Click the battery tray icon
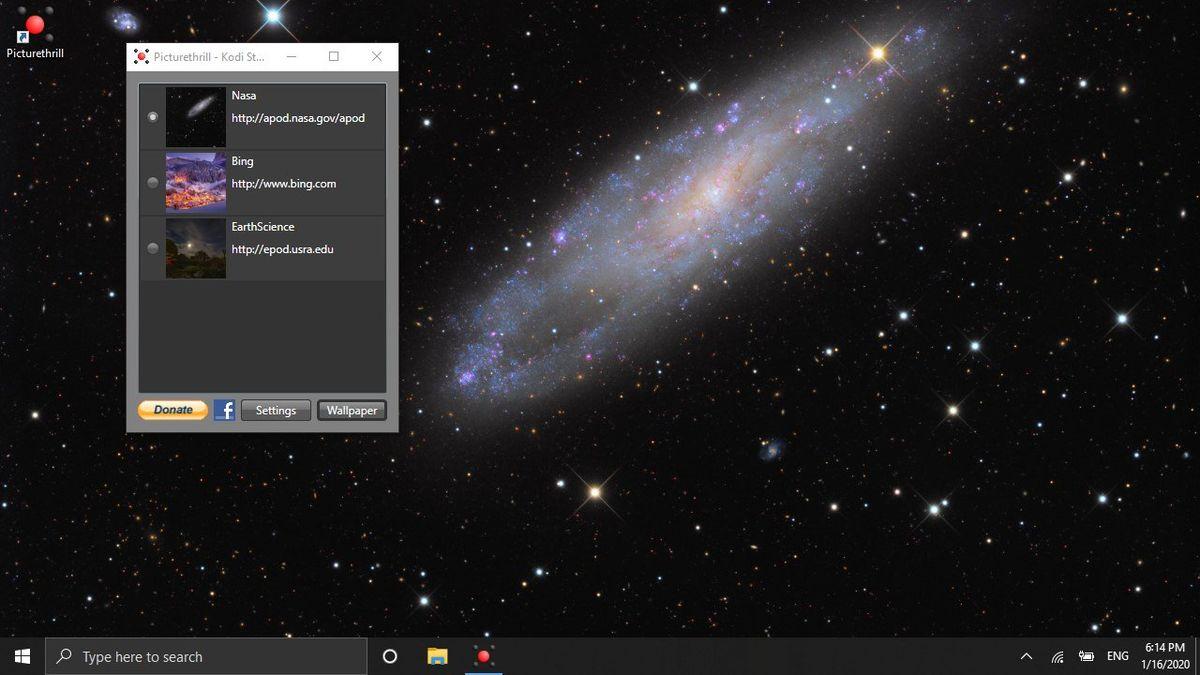 (1087, 657)
